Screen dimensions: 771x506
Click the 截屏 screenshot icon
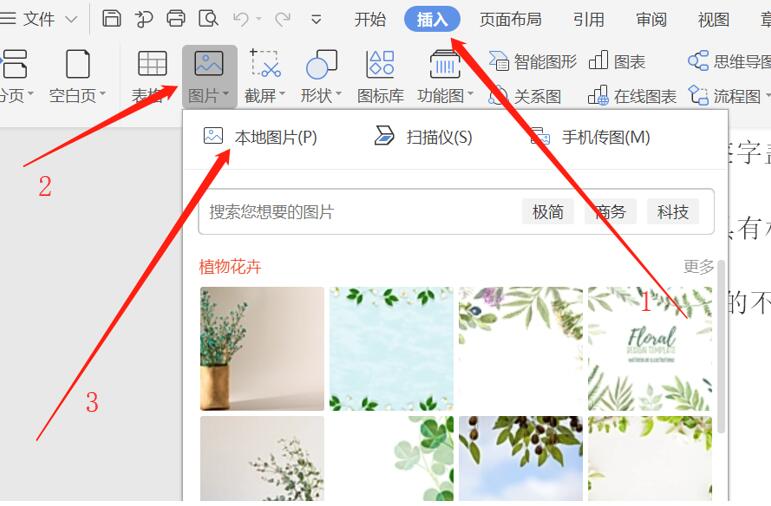[265, 63]
